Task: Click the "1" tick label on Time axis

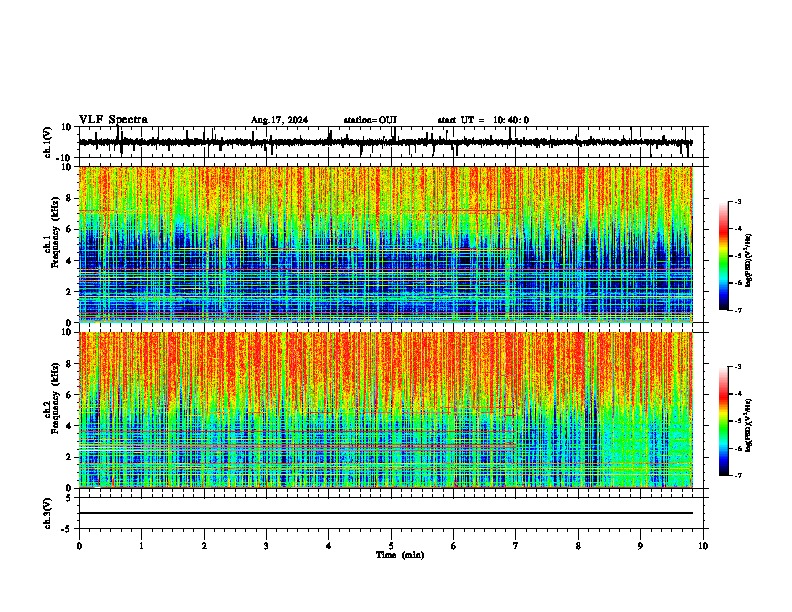Action: coord(141,546)
